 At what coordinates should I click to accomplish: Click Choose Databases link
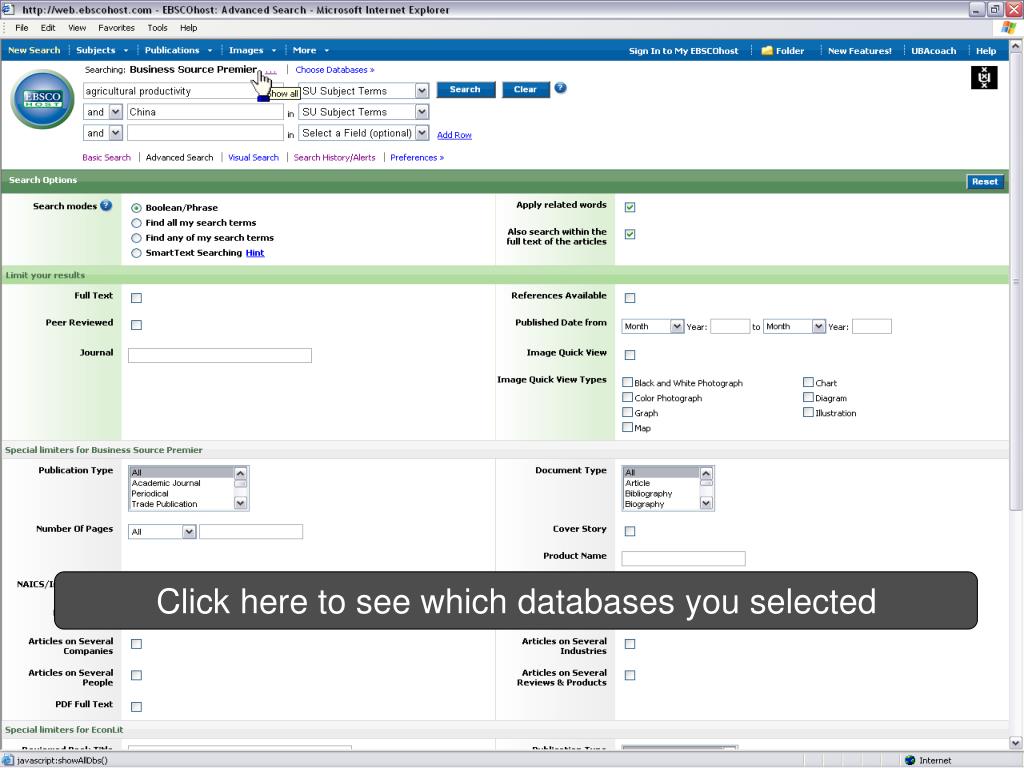334,70
